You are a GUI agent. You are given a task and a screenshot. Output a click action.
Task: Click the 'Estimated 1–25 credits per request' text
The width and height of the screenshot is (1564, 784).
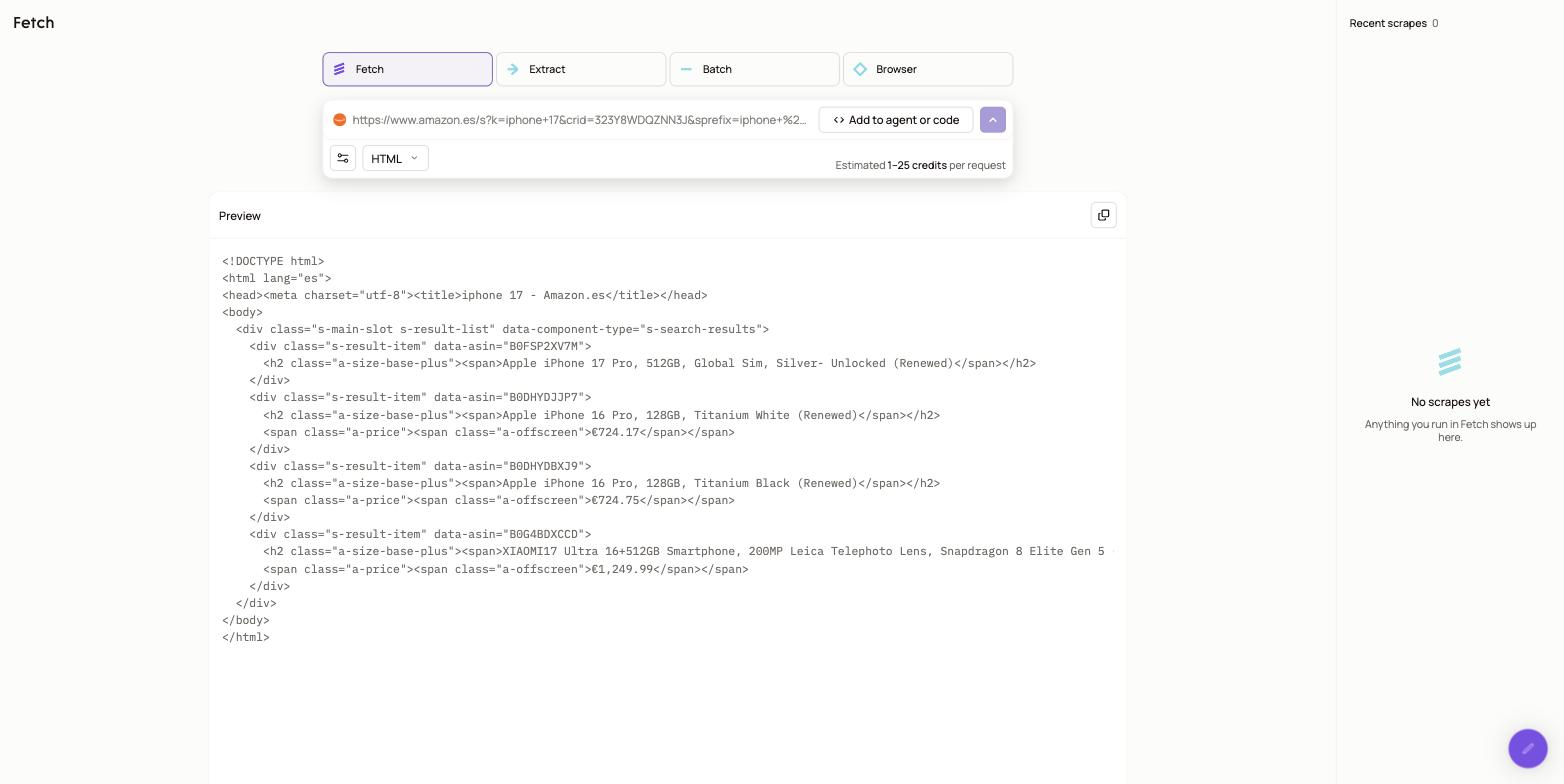(921, 165)
